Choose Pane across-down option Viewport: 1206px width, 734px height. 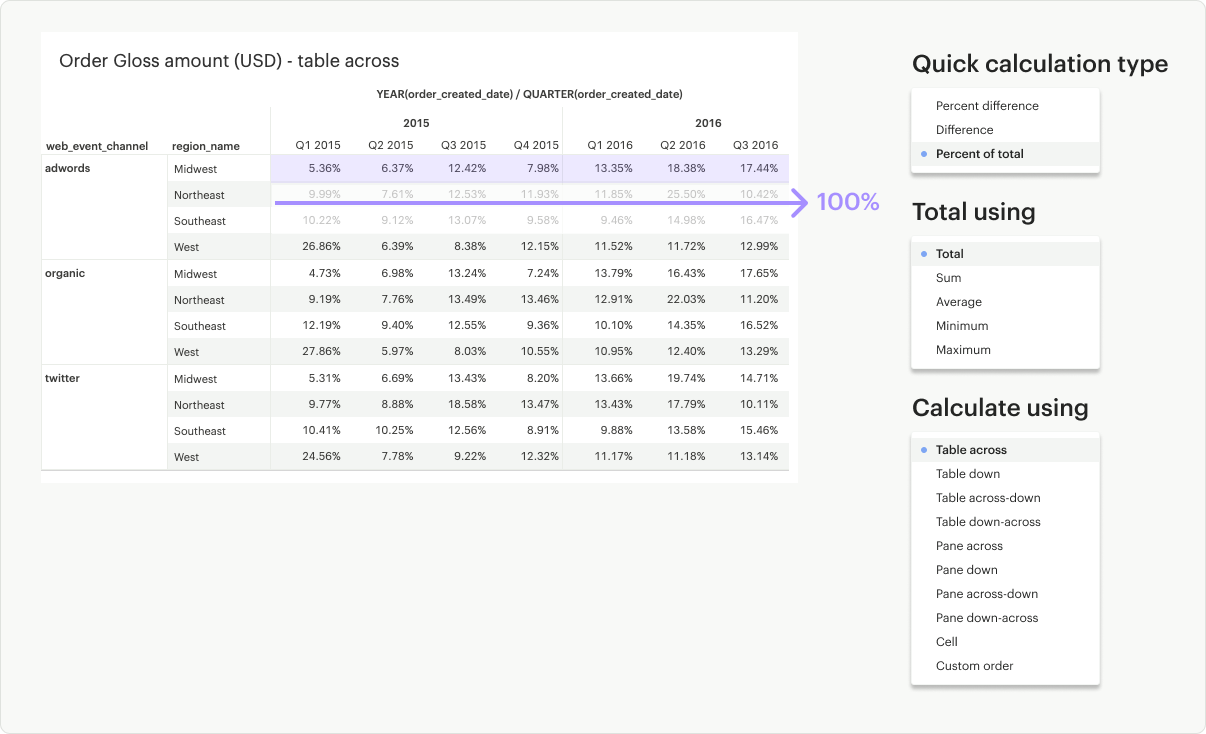click(x=986, y=594)
